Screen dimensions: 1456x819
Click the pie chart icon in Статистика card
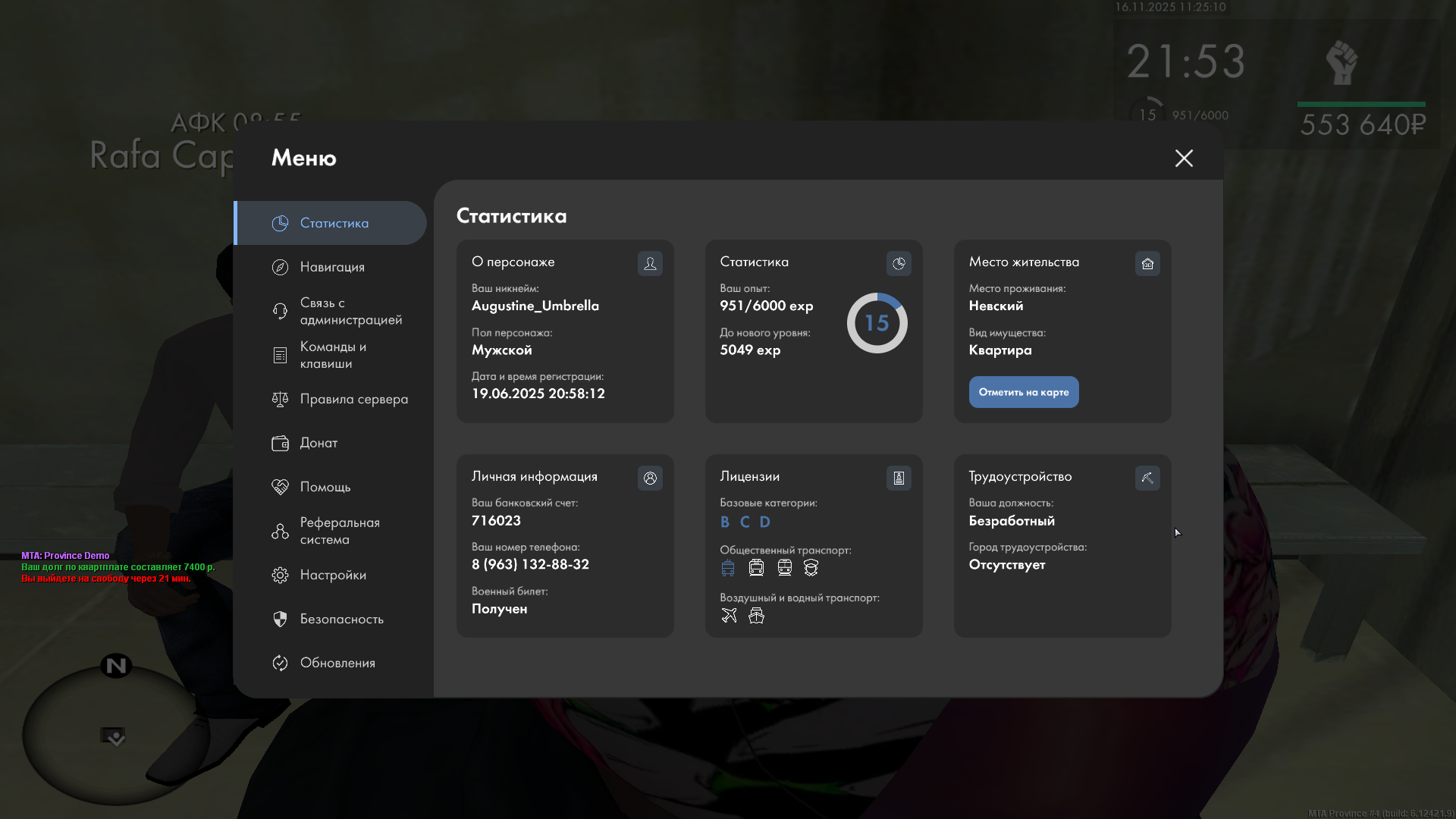(899, 263)
